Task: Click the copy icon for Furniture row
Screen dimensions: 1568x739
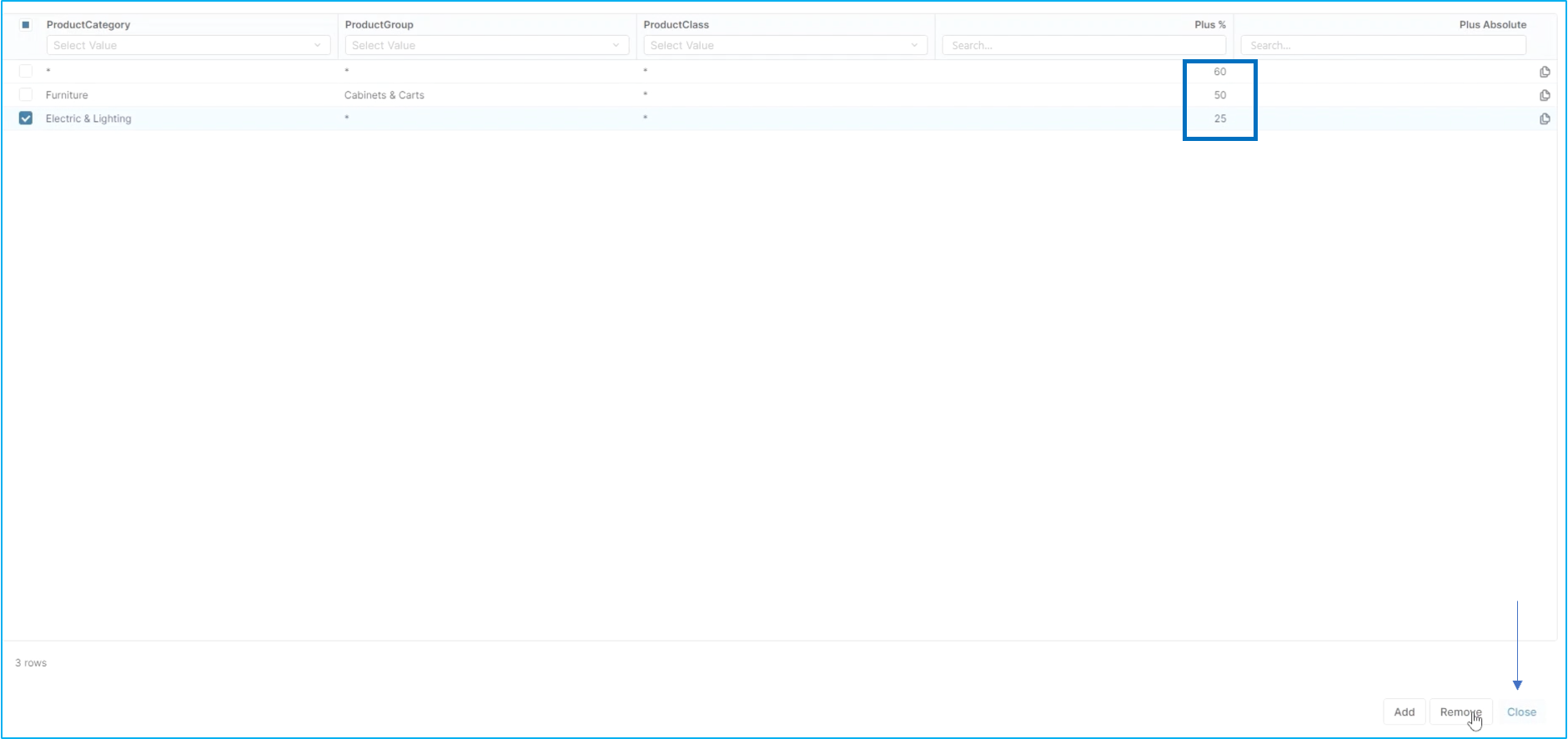Action: click(1545, 95)
